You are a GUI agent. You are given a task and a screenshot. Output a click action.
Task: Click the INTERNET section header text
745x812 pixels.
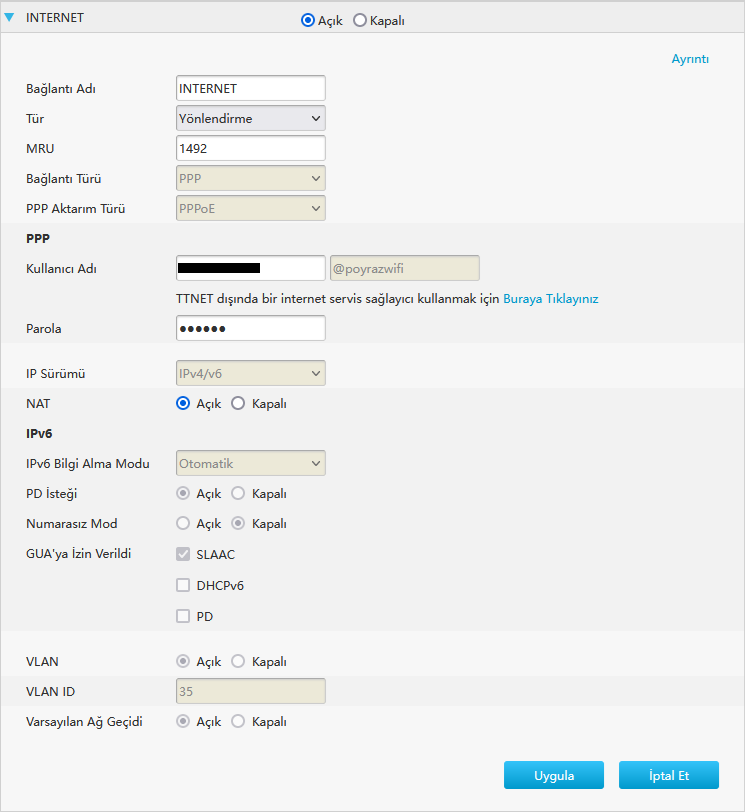tap(55, 18)
